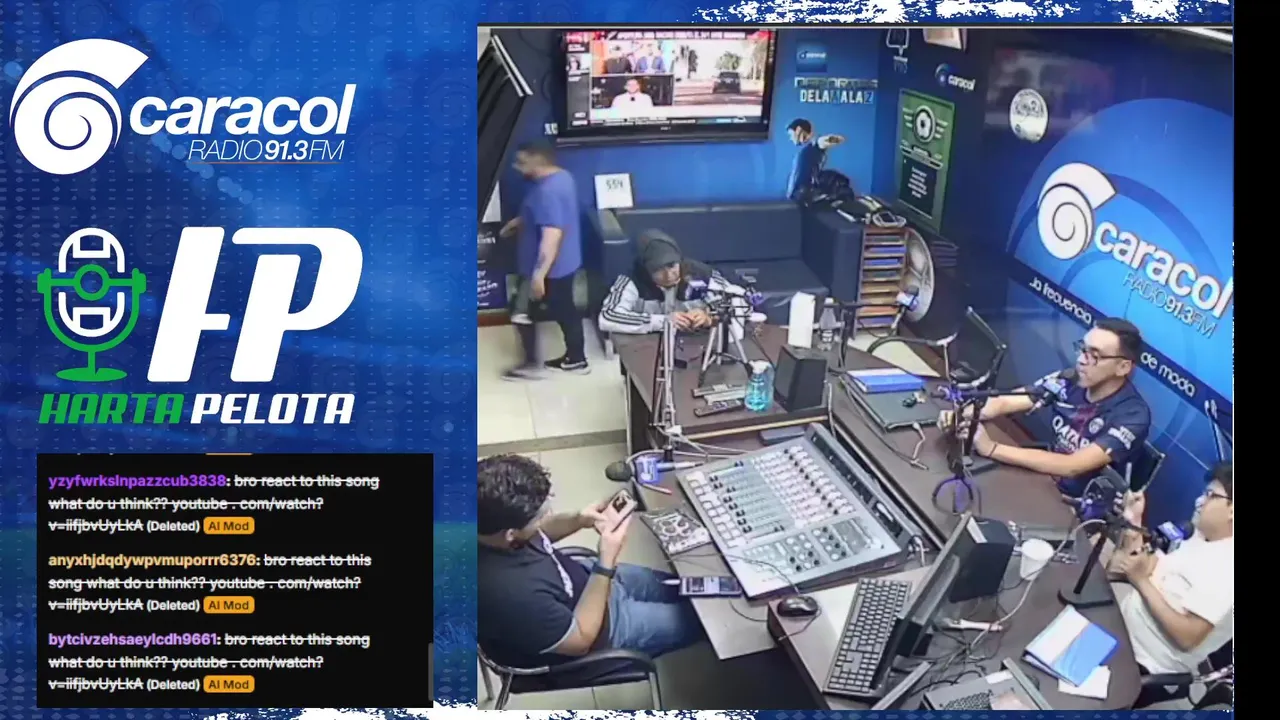The width and height of the screenshot is (1280, 720).
Task: Click the (Deleted) label in yzyfwrkslnpazzcub3838 message
Action: [173, 526]
